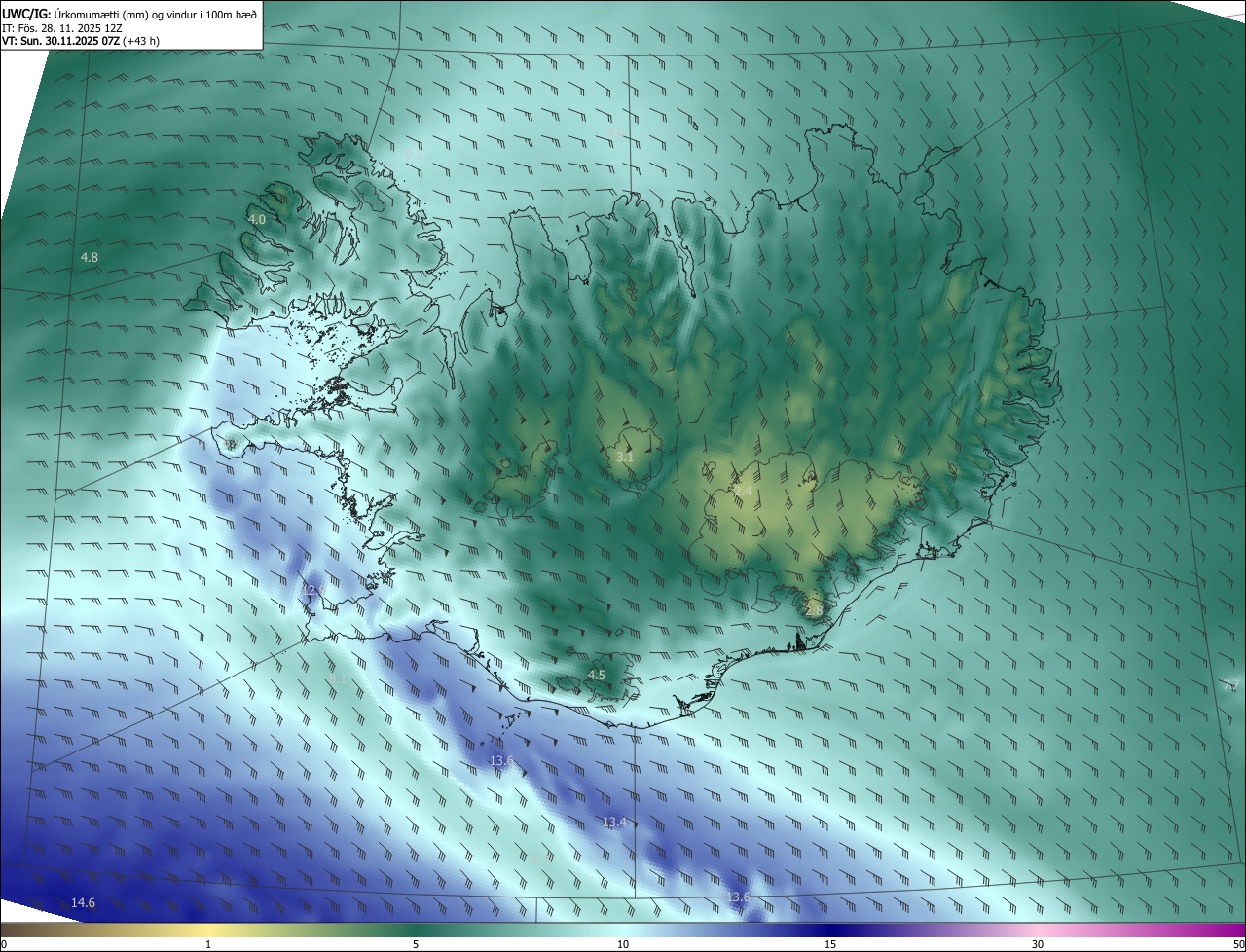The image size is (1246, 952).
Task: Click the 3.1 value in the central highlands
Action: click(626, 457)
